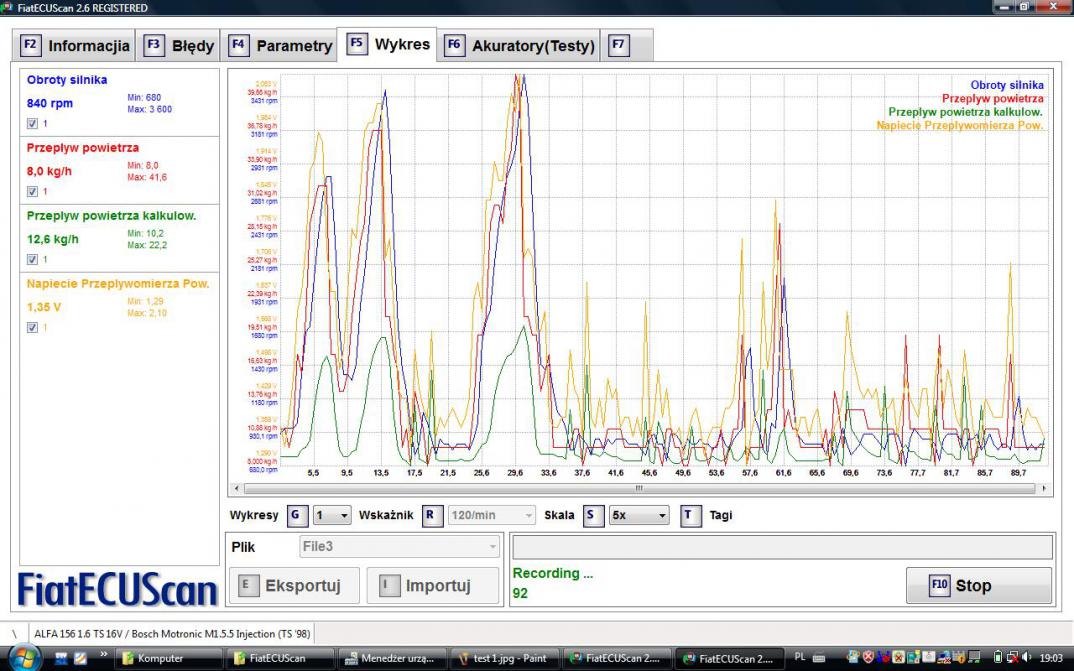Open the Plik File3 dropdown
Screen dimensions: 1074x671
[399, 546]
